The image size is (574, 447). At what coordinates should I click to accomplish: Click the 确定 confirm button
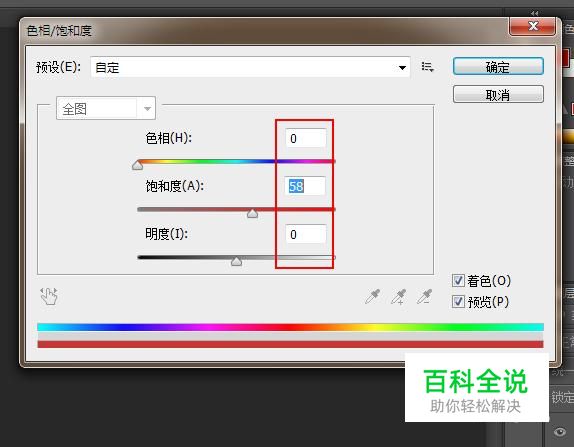[498, 67]
